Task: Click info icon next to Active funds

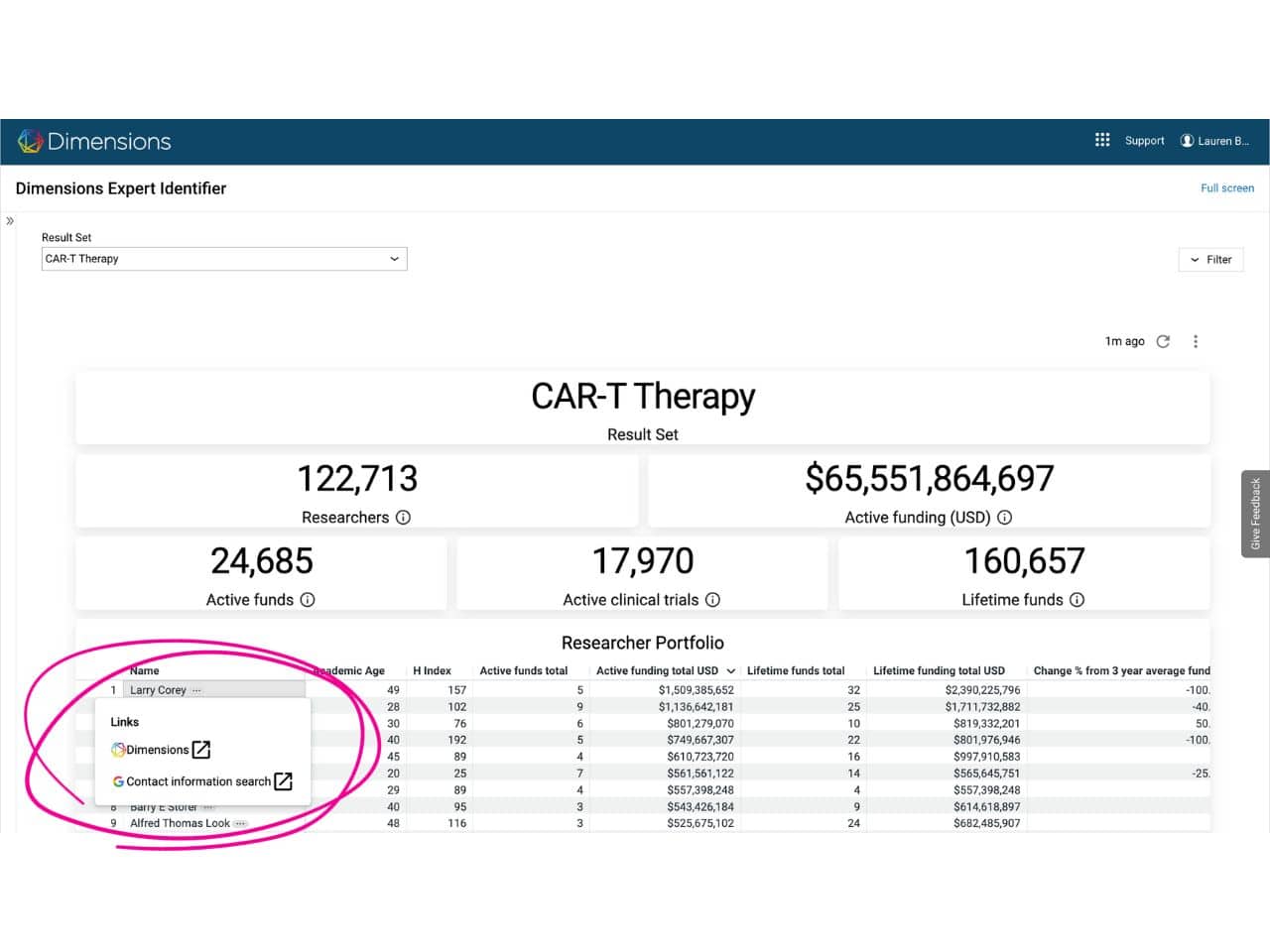Action: pyautogui.click(x=308, y=600)
